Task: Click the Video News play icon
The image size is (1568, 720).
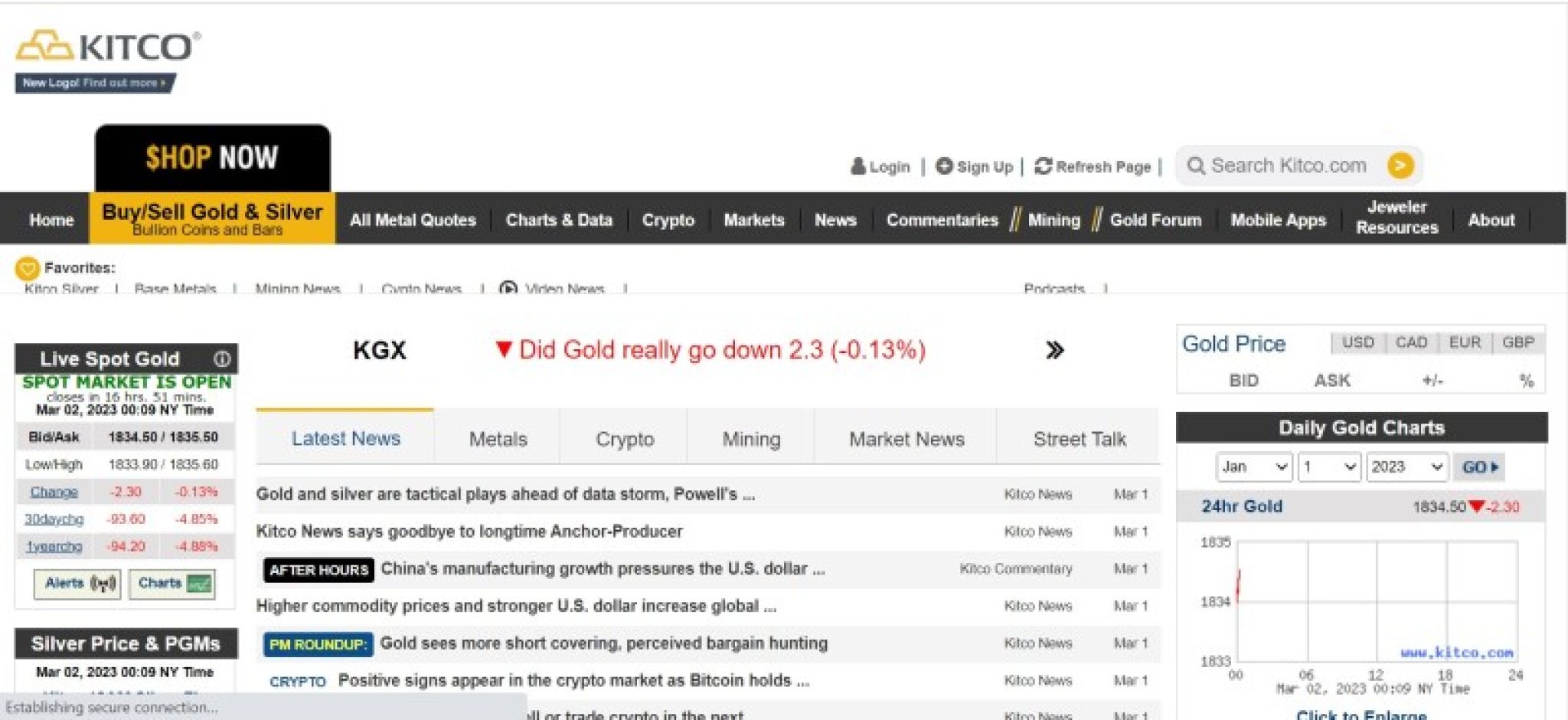Action: click(509, 289)
